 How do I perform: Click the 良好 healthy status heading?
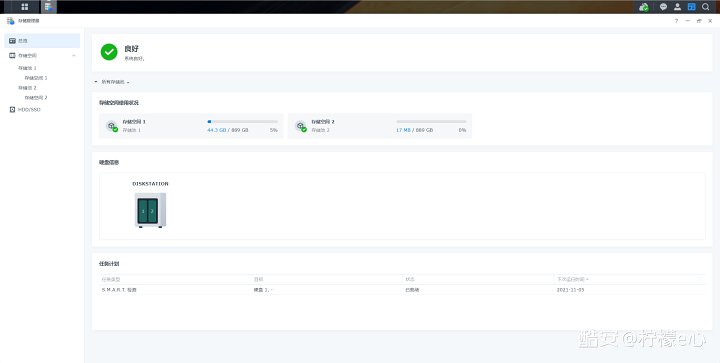[x=131, y=48]
